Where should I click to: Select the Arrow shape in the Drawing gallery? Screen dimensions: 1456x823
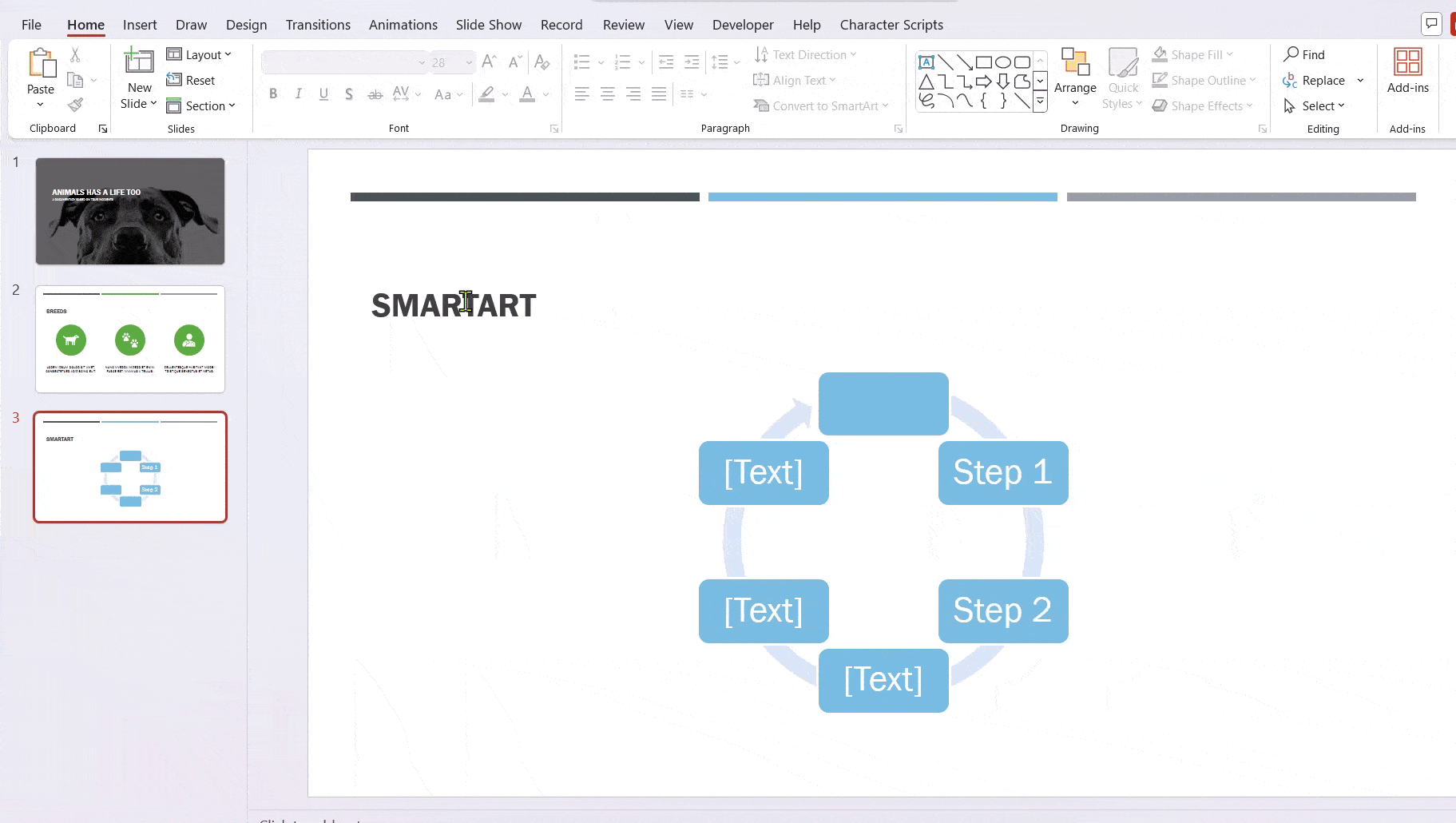964,62
